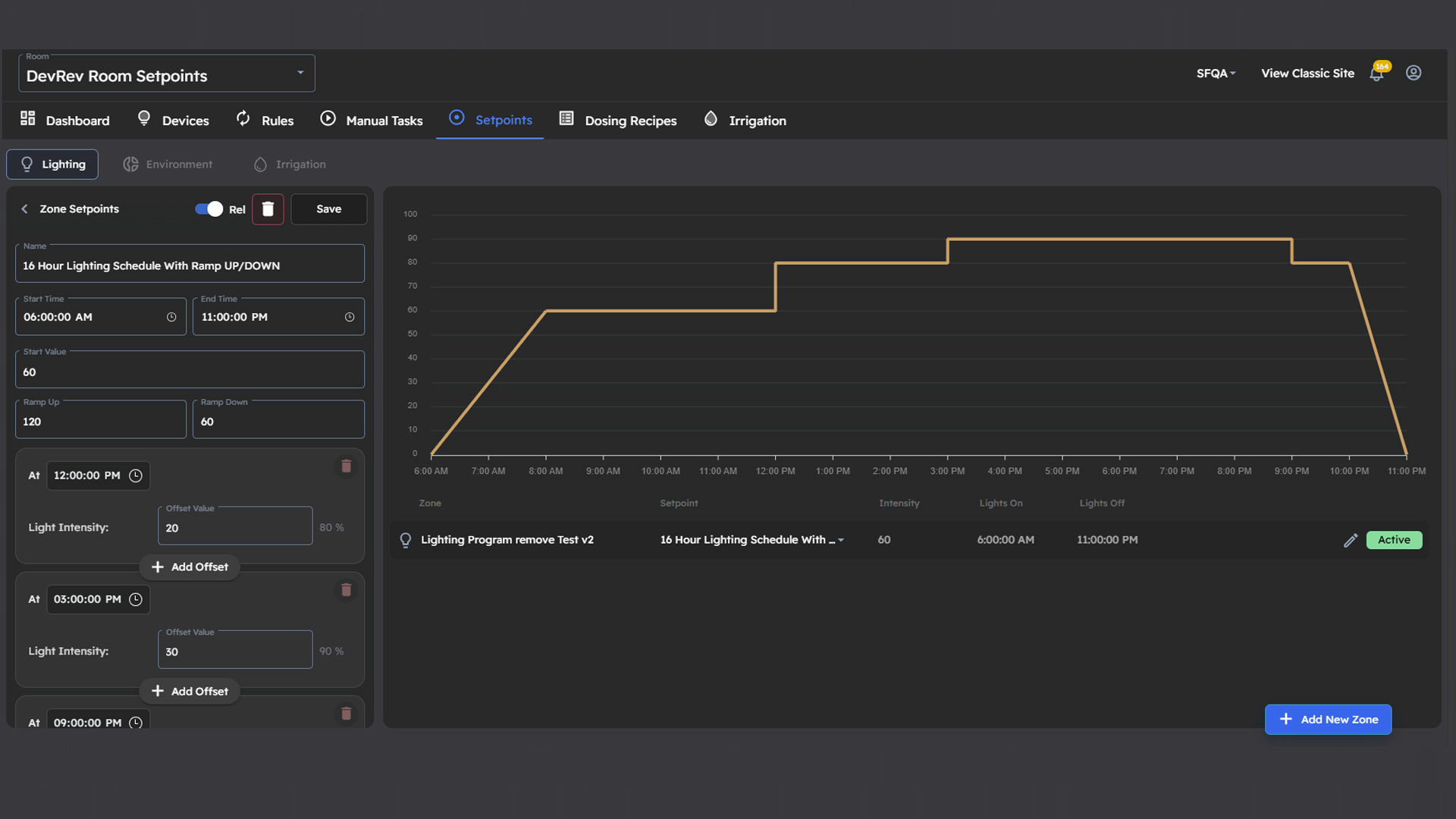Expand the SFQA account dropdown
Viewport: 1456px width, 819px height.
[x=1216, y=74]
